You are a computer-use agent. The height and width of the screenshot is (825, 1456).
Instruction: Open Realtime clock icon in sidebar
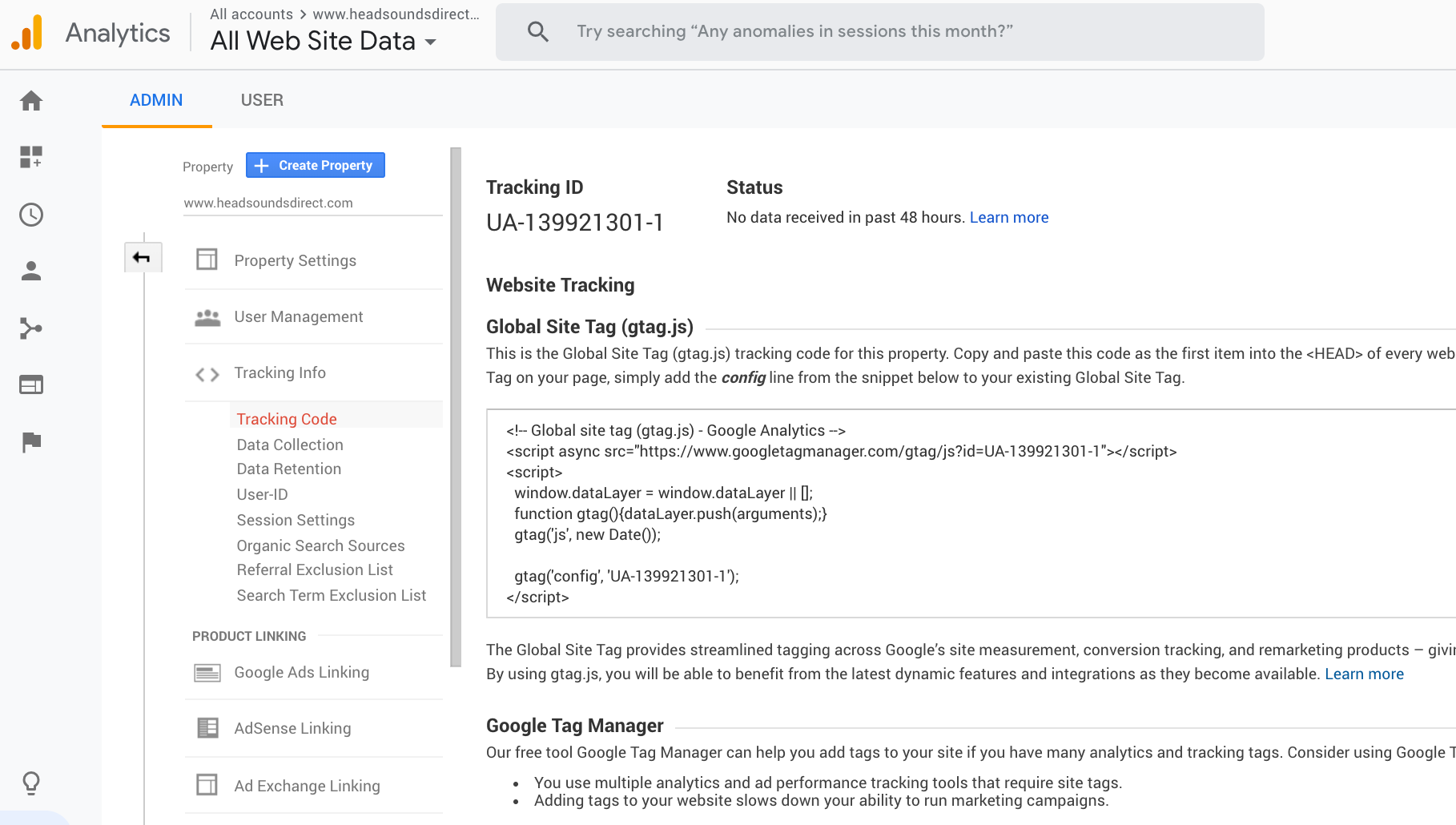[31, 215]
